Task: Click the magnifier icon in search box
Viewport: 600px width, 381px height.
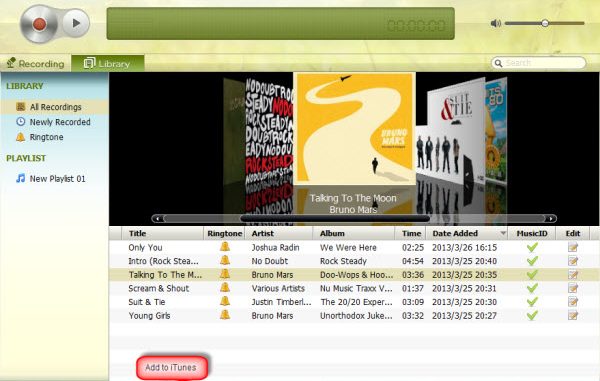Action: pyautogui.click(x=498, y=63)
